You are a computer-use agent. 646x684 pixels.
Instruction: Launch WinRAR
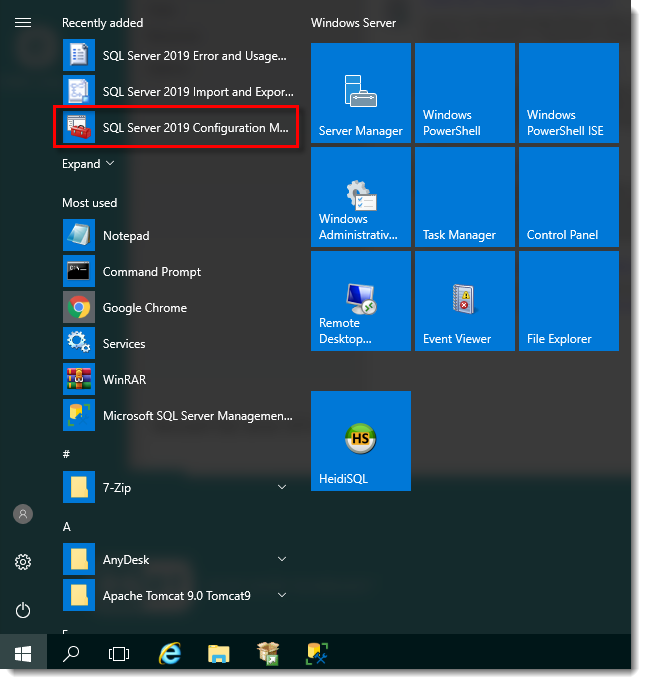point(178,382)
